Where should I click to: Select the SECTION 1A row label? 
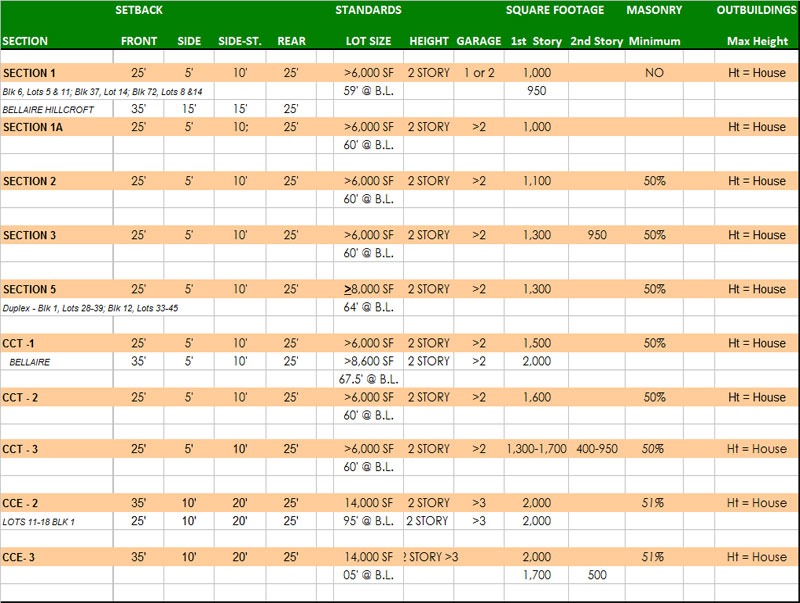pos(33,127)
